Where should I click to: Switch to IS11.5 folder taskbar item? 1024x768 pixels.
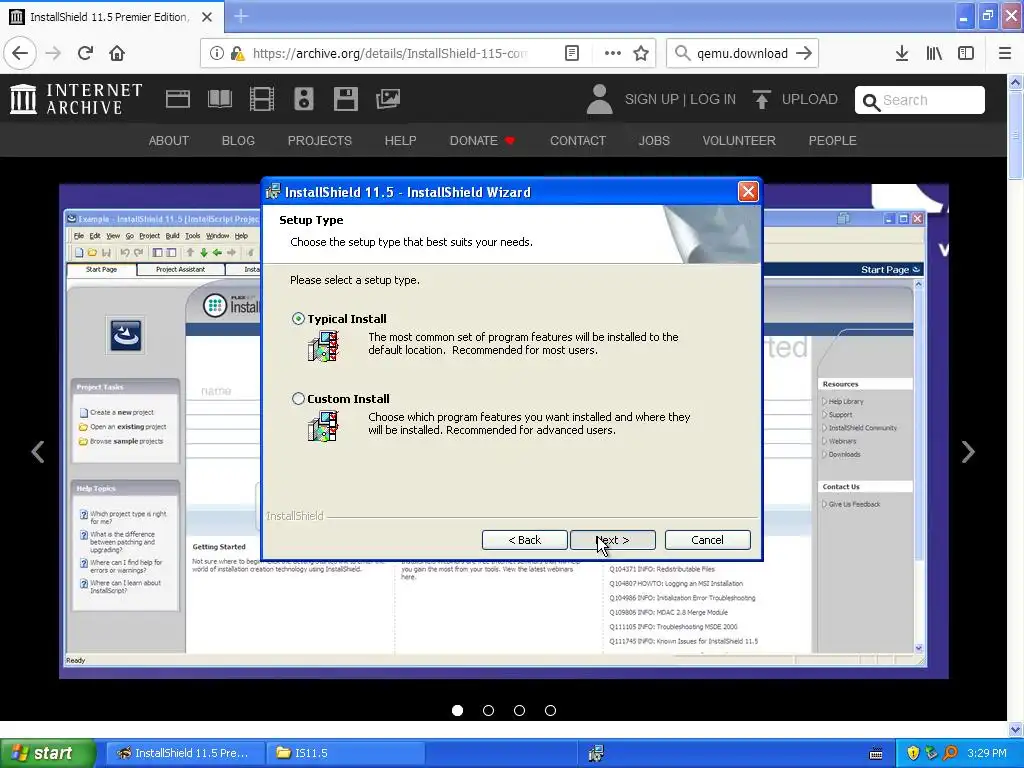click(x=345, y=753)
